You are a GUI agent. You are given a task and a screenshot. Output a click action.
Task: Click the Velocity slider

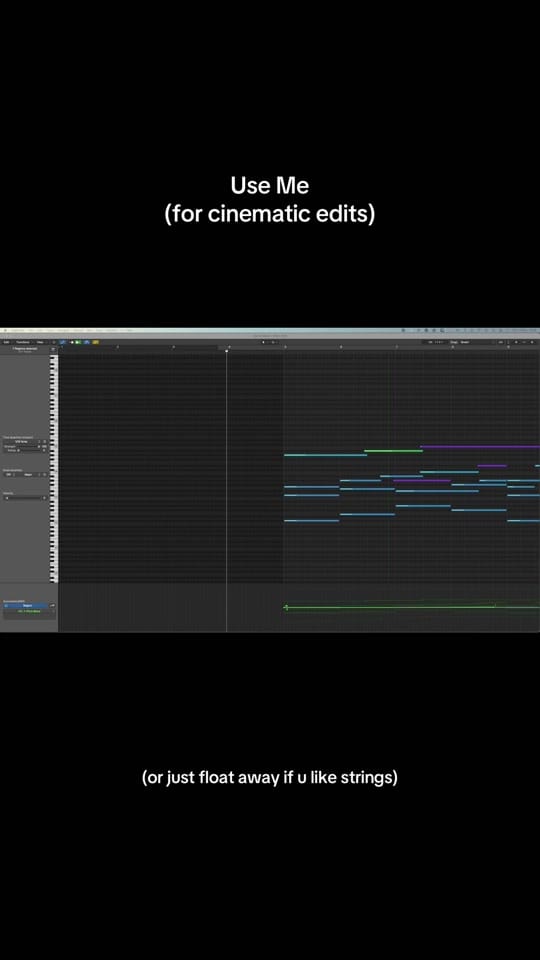tap(23, 498)
